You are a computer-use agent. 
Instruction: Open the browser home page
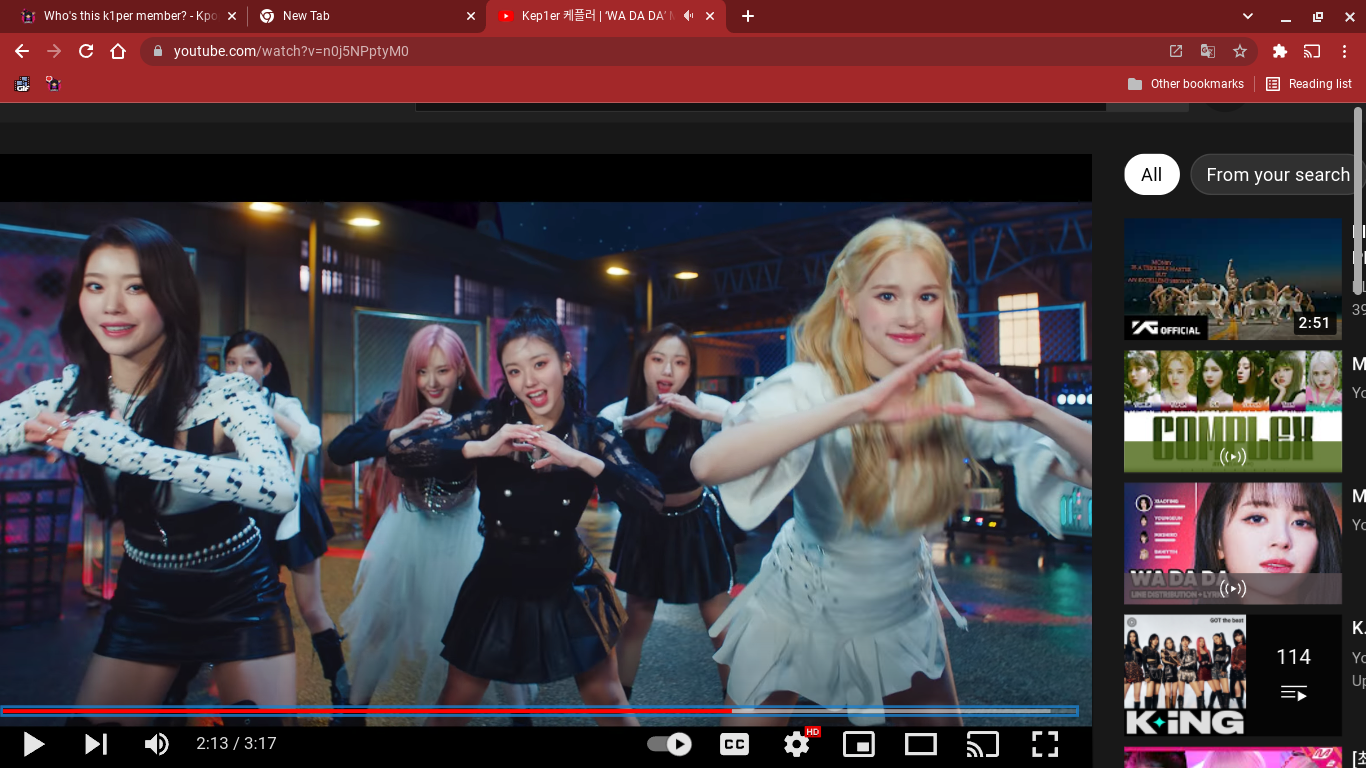[118, 51]
